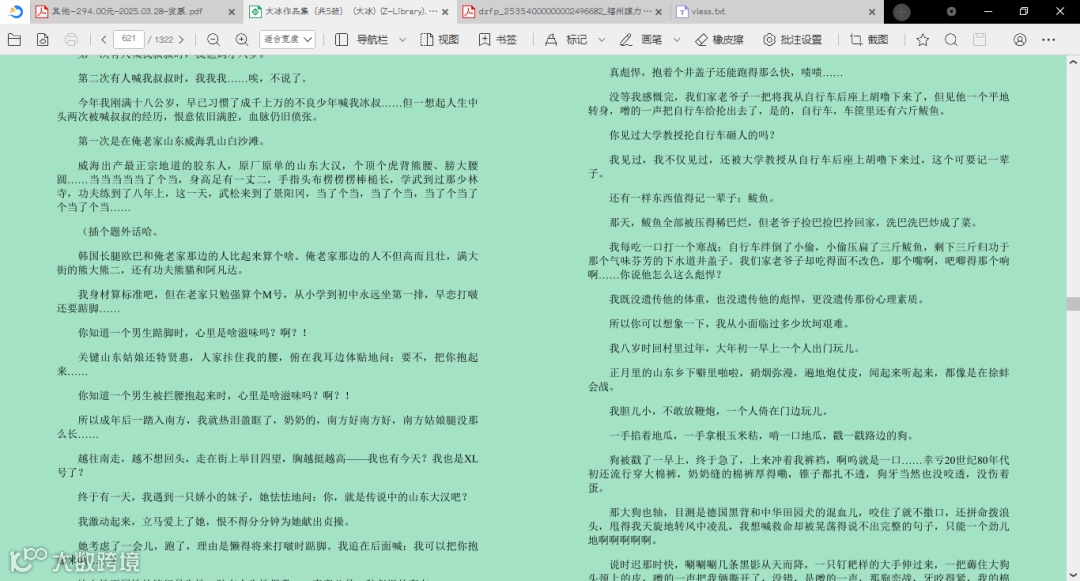1080x581 pixels.
Task: Open the 适合宽度 zoom dropdown
Action: (x=287, y=40)
